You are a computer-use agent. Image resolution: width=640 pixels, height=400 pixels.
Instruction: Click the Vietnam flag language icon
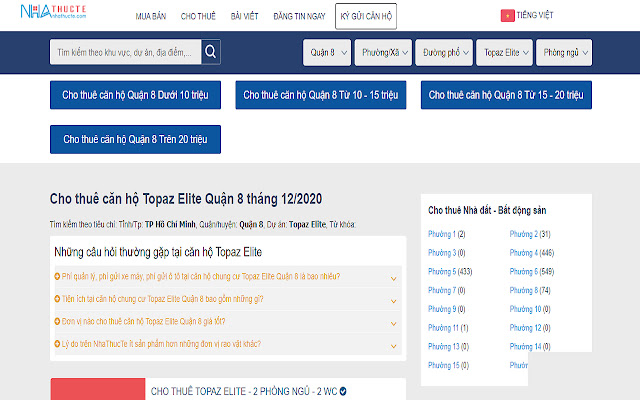[x=507, y=16]
